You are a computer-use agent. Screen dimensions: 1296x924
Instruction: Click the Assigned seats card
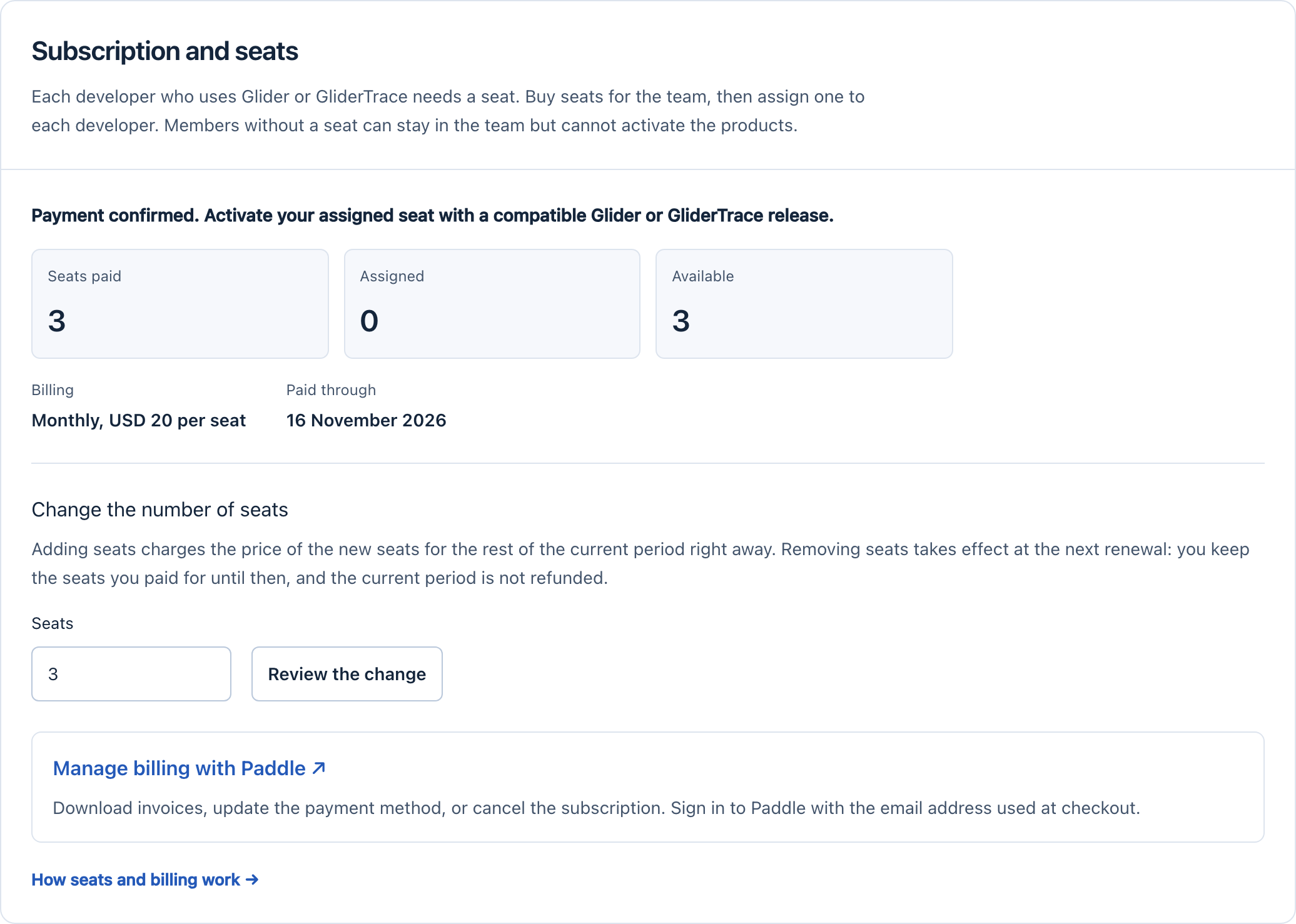[492, 304]
